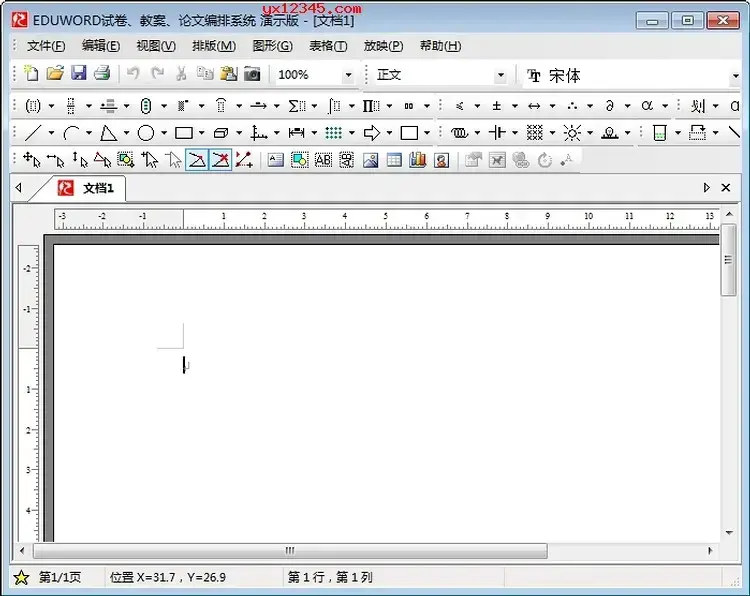
Task: Click the star icon in the status bar
Action: 21,578
